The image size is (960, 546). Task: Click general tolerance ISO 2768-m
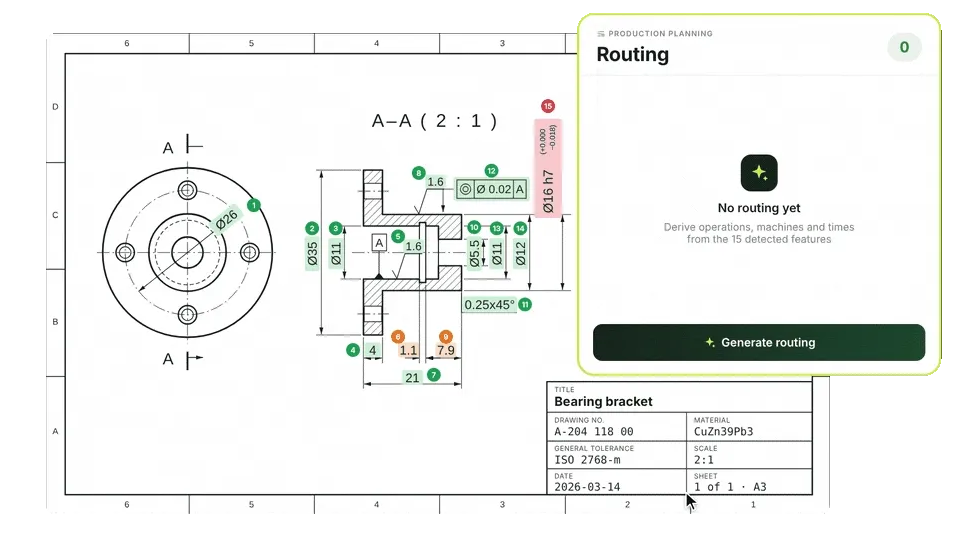tap(587, 460)
